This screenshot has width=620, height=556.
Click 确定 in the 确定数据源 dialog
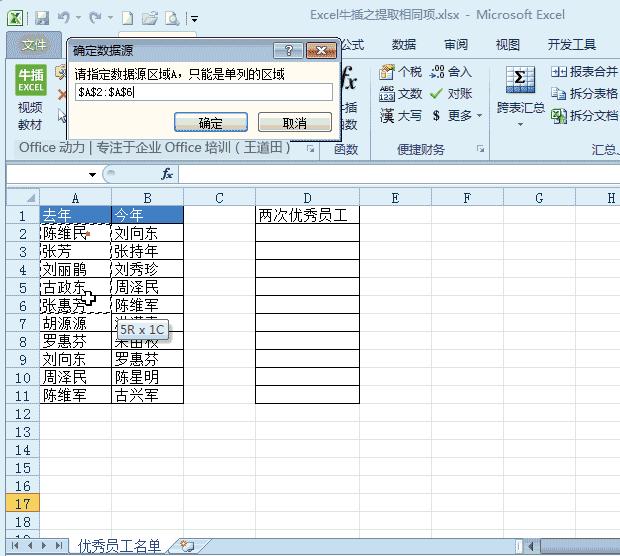click(211, 122)
